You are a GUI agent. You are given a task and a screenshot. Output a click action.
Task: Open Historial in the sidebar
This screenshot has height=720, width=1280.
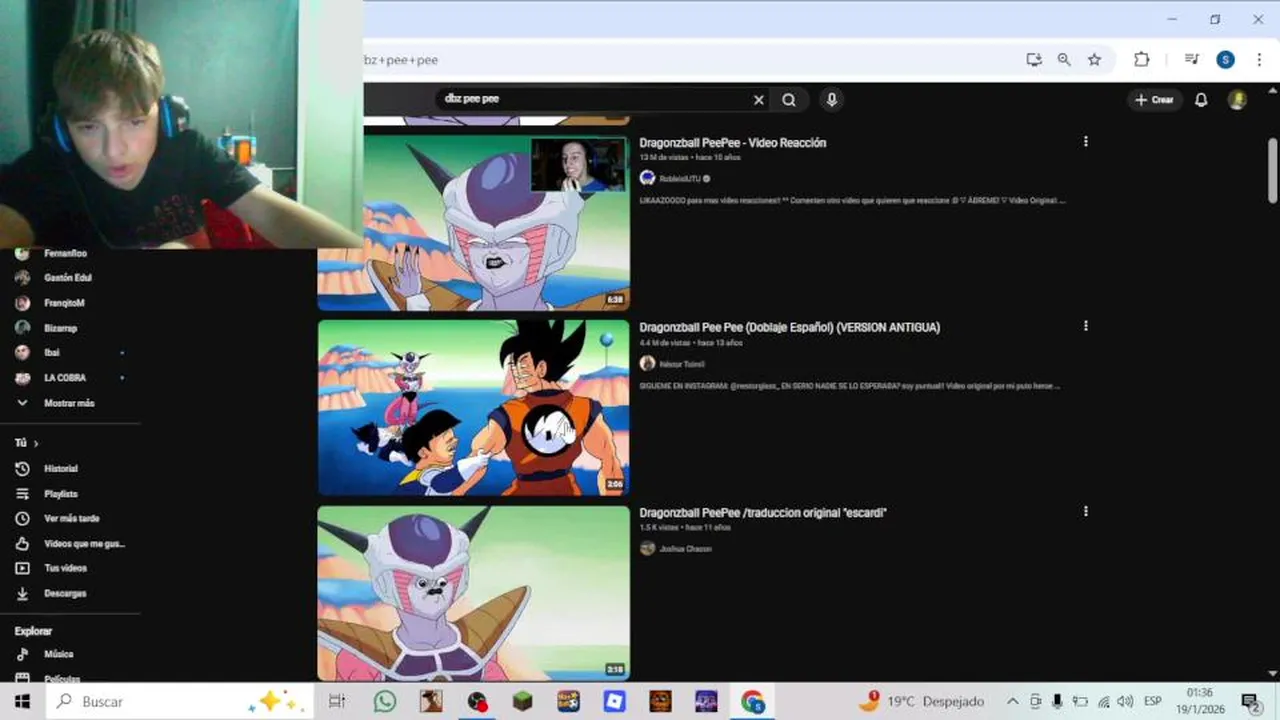click(x=60, y=469)
